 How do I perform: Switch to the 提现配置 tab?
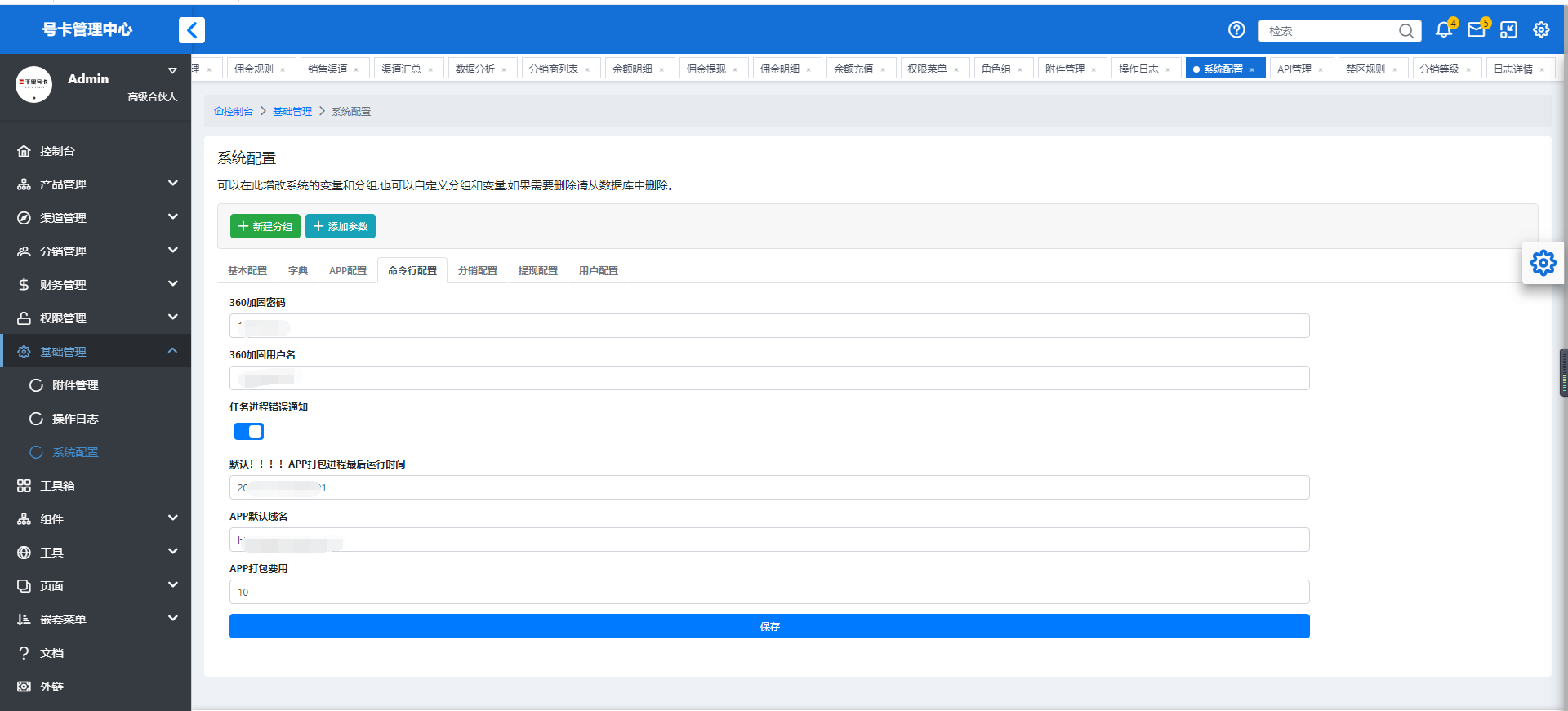tap(538, 271)
